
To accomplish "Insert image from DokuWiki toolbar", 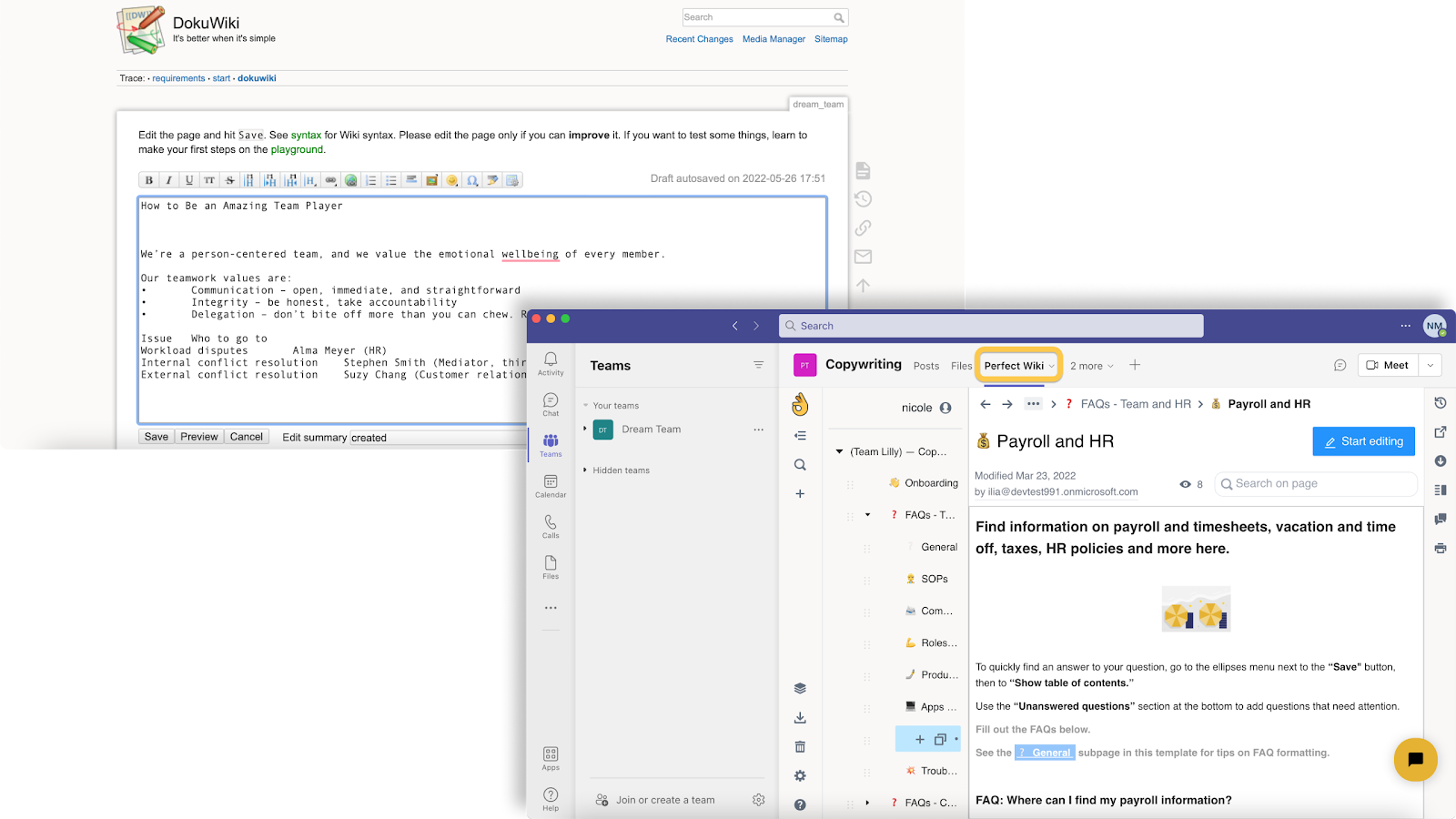I will (x=431, y=180).
